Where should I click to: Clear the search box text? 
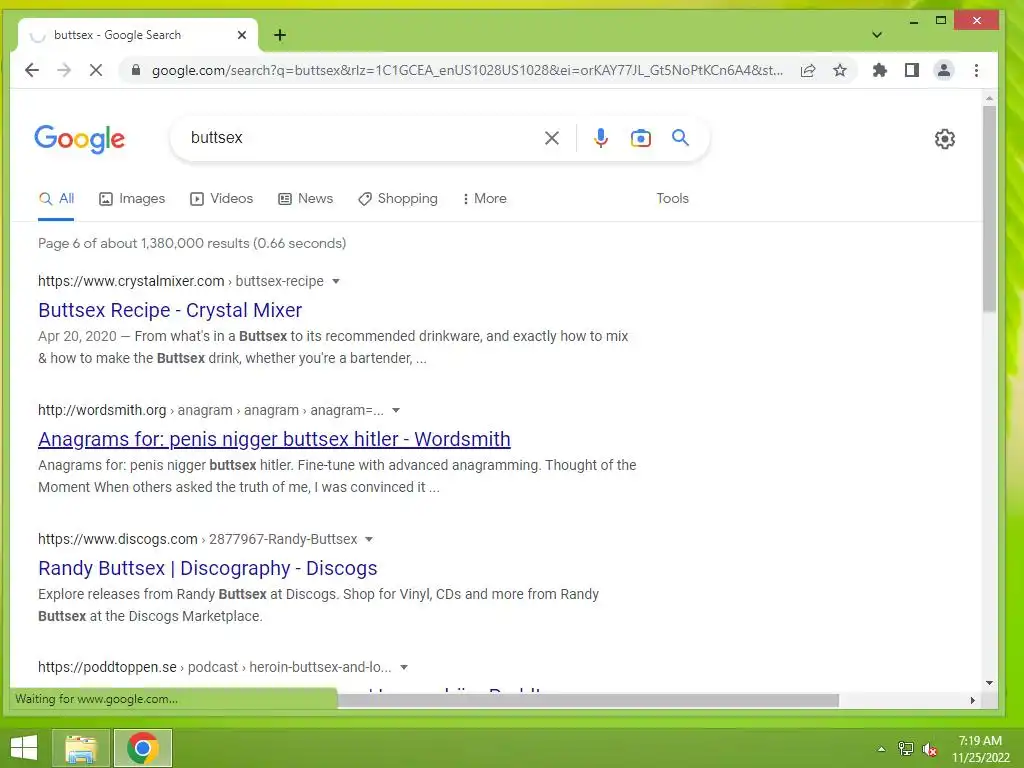point(552,138)
